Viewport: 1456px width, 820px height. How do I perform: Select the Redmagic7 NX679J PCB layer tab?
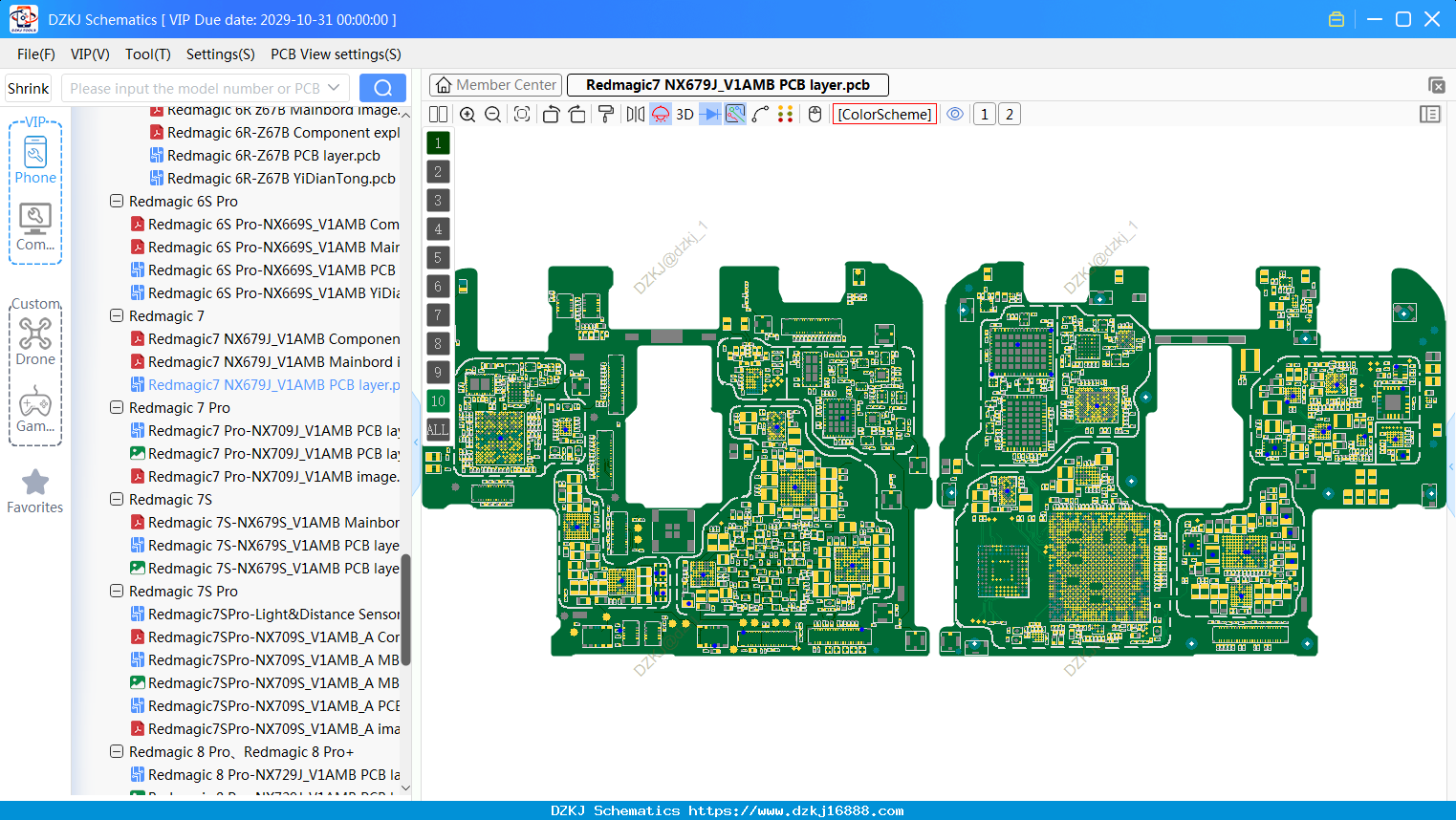click(x=728, y=85)
